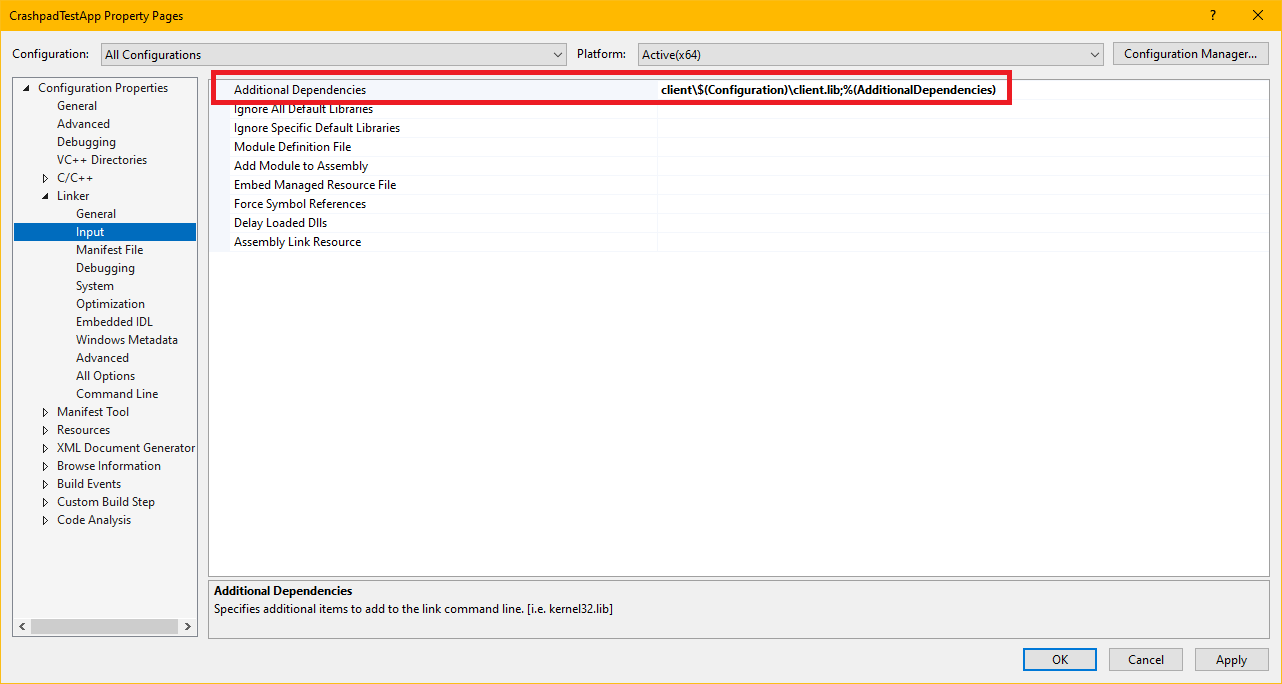
Task: Click the Configuration Manager button
Action: pyautogui.click(x=1190, y=54)
